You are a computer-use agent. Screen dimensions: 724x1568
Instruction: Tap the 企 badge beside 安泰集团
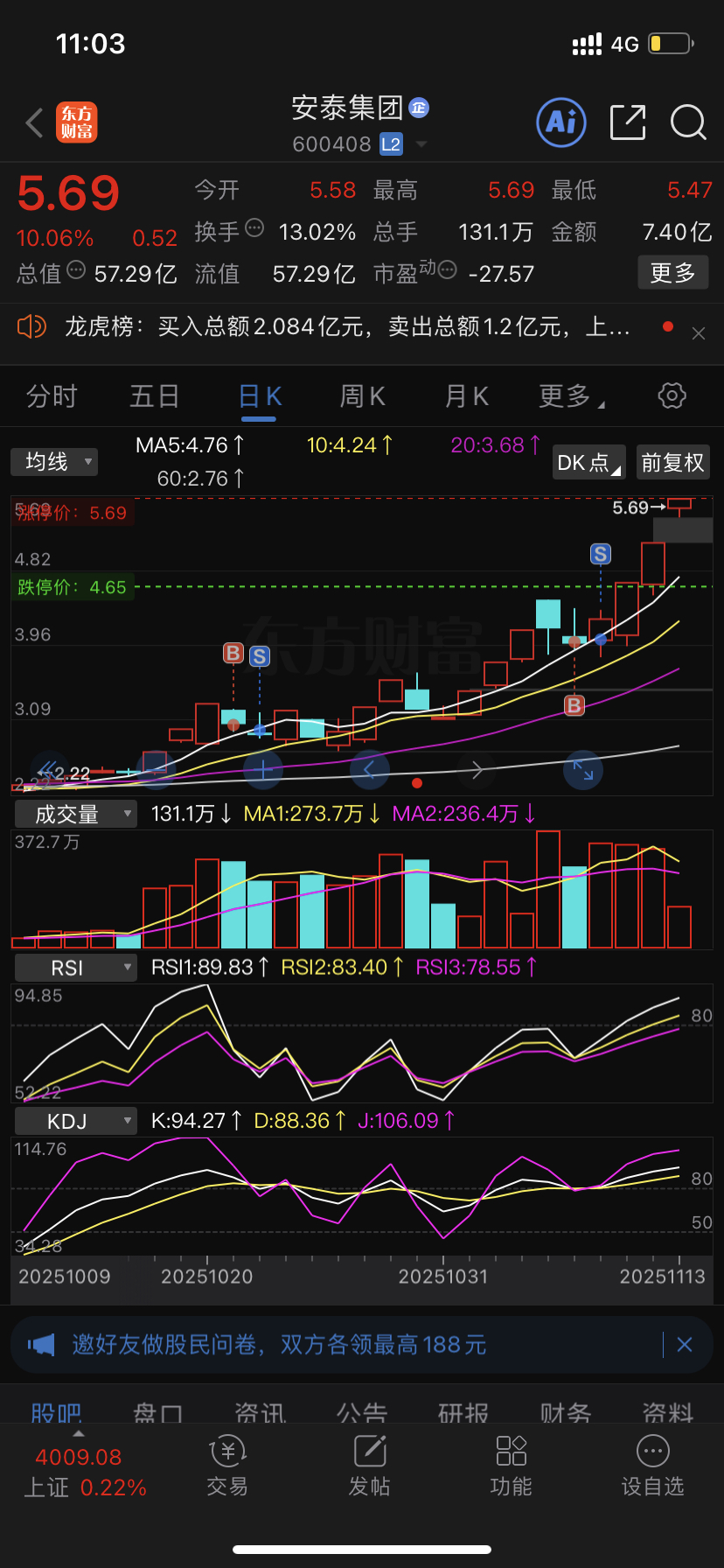pyautogui.click(x=419, y=108)
